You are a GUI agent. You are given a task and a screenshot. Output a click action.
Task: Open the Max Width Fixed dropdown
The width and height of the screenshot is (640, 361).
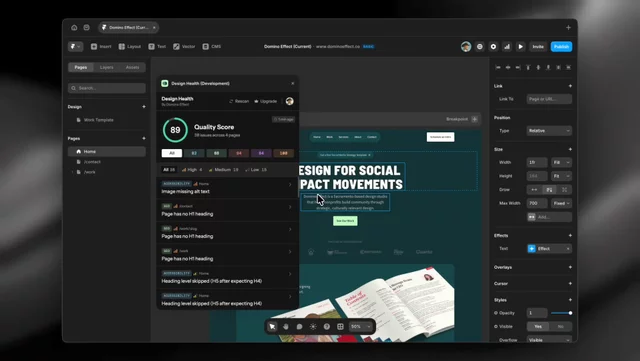click(561, 203)
